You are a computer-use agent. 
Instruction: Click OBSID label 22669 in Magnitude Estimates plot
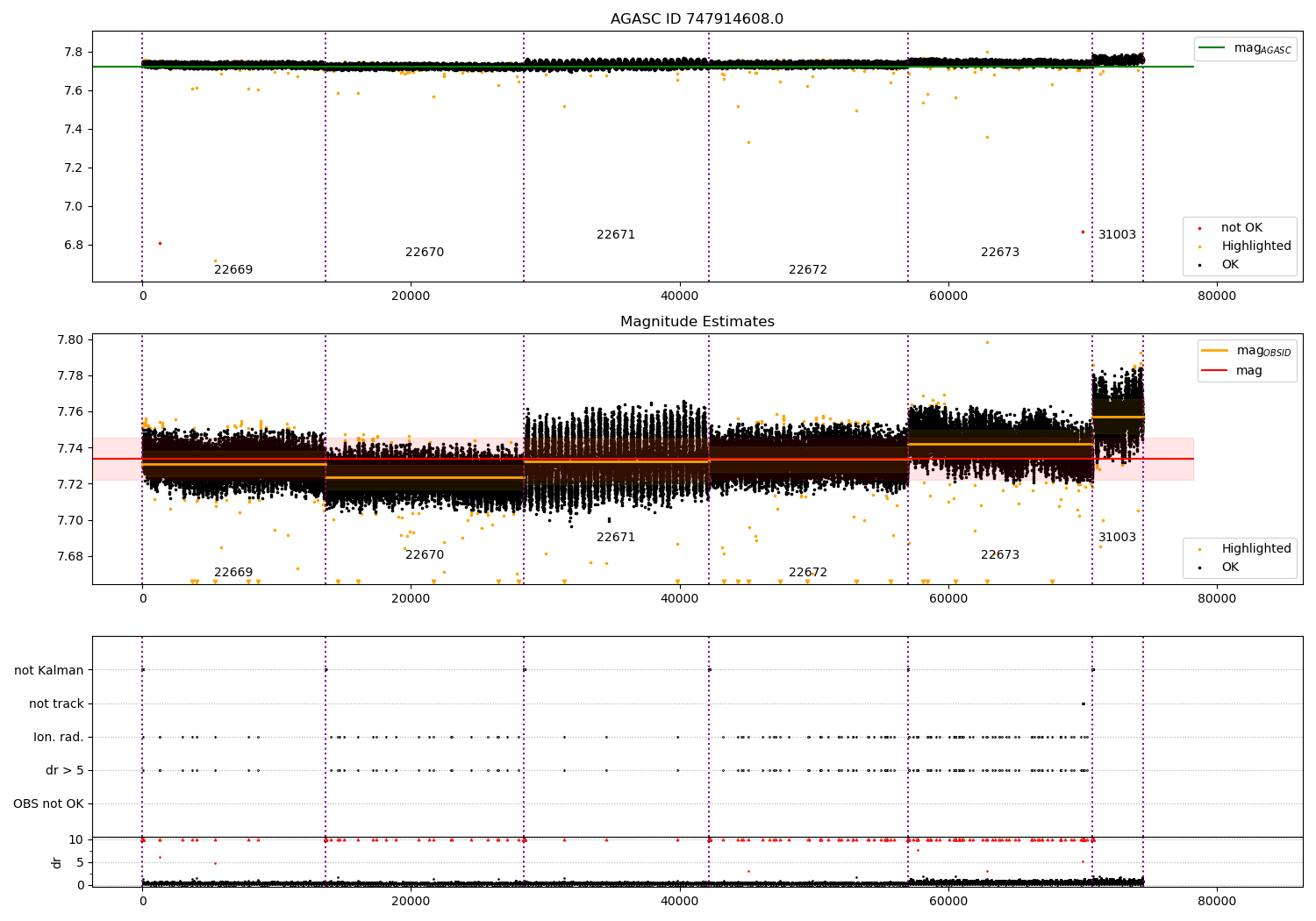(233, 573)
